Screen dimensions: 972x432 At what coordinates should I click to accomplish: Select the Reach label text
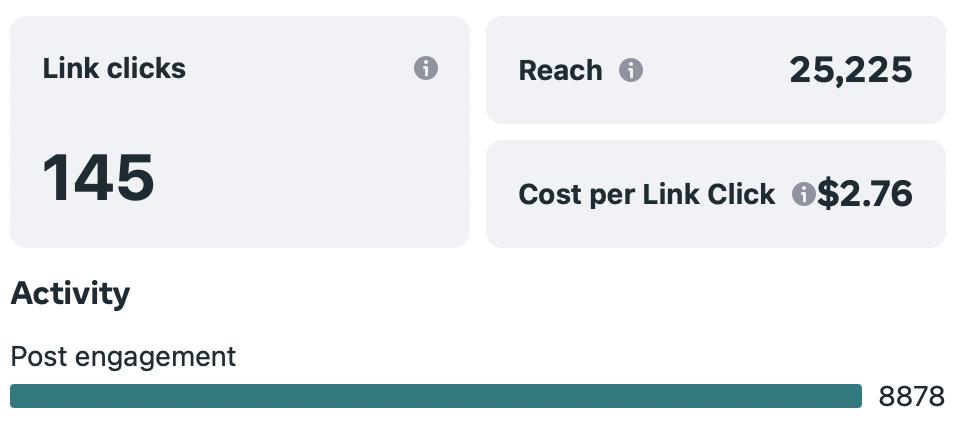coord(560,70)
